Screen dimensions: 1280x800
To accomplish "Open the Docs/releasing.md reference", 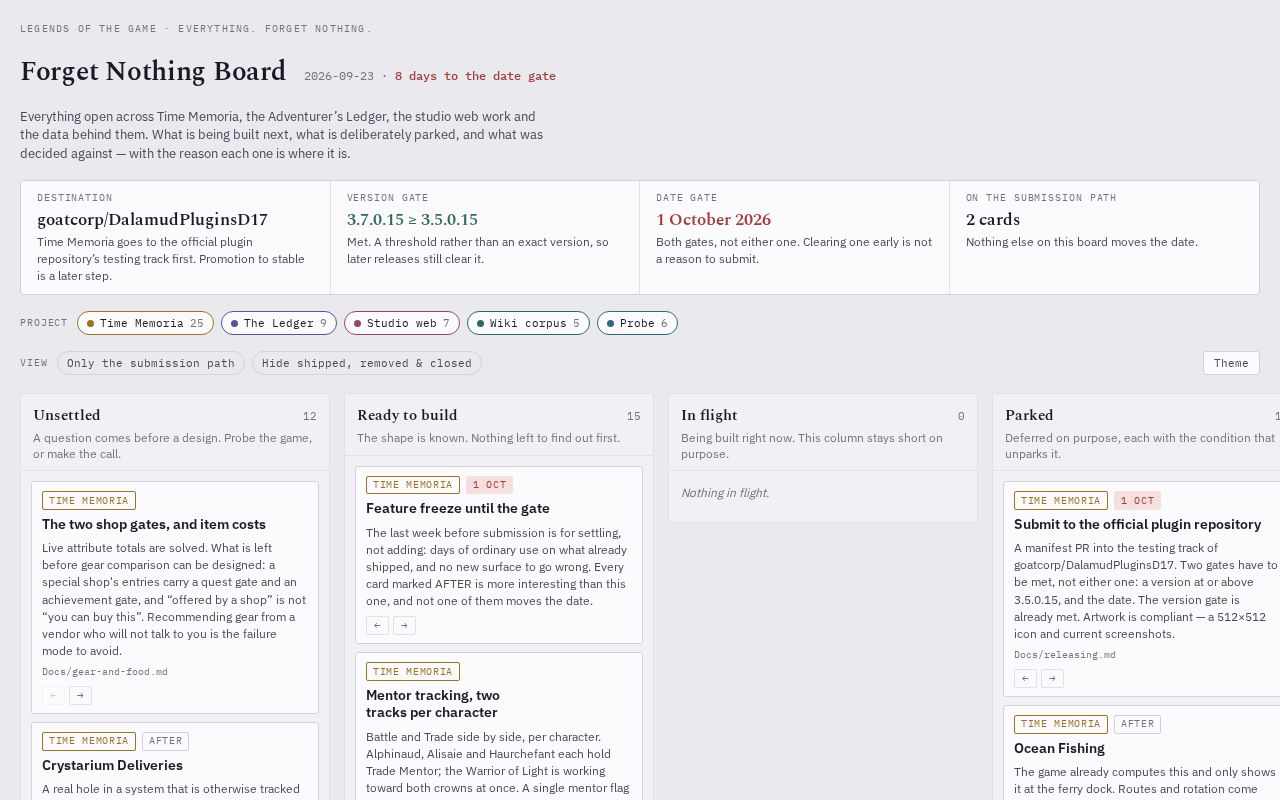I will click(x=1065, y=655).
